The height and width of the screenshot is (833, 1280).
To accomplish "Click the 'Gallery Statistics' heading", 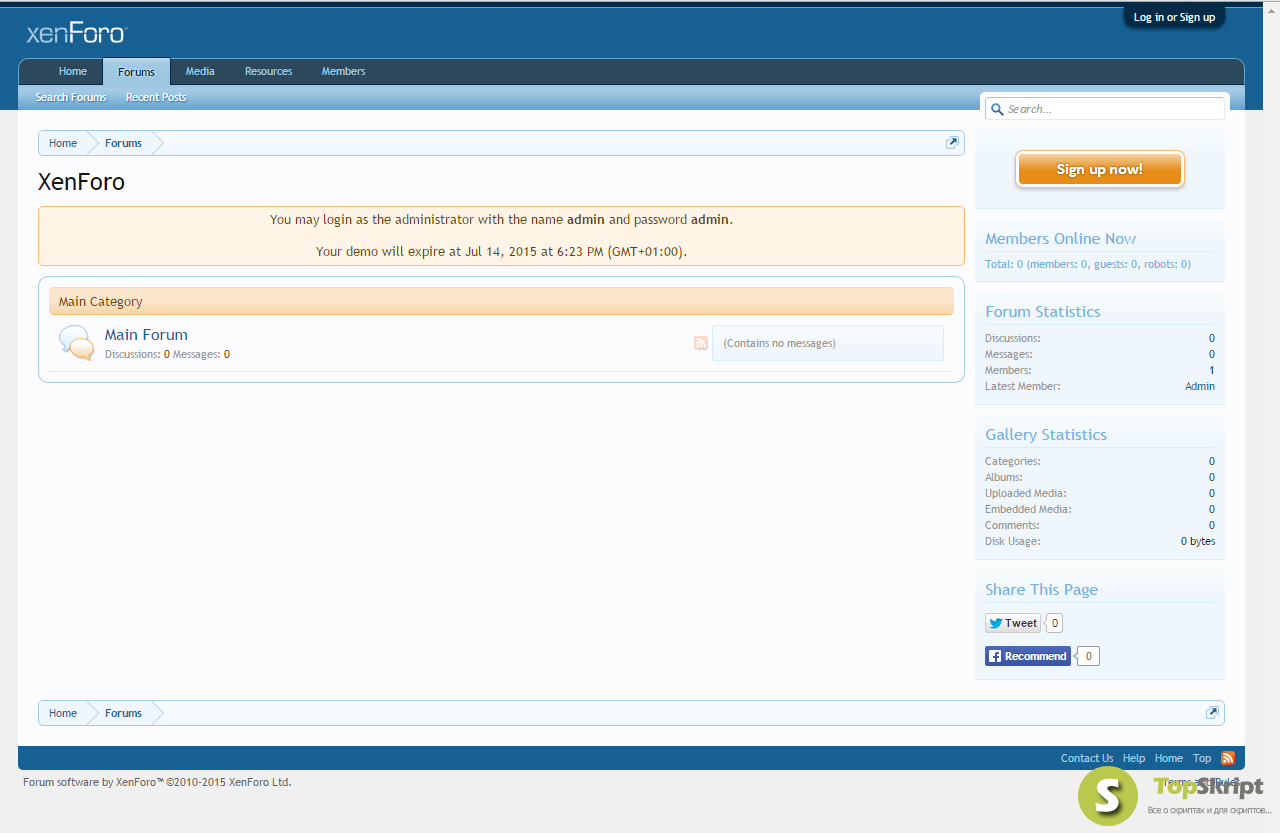I will (x=1046, y=434).
